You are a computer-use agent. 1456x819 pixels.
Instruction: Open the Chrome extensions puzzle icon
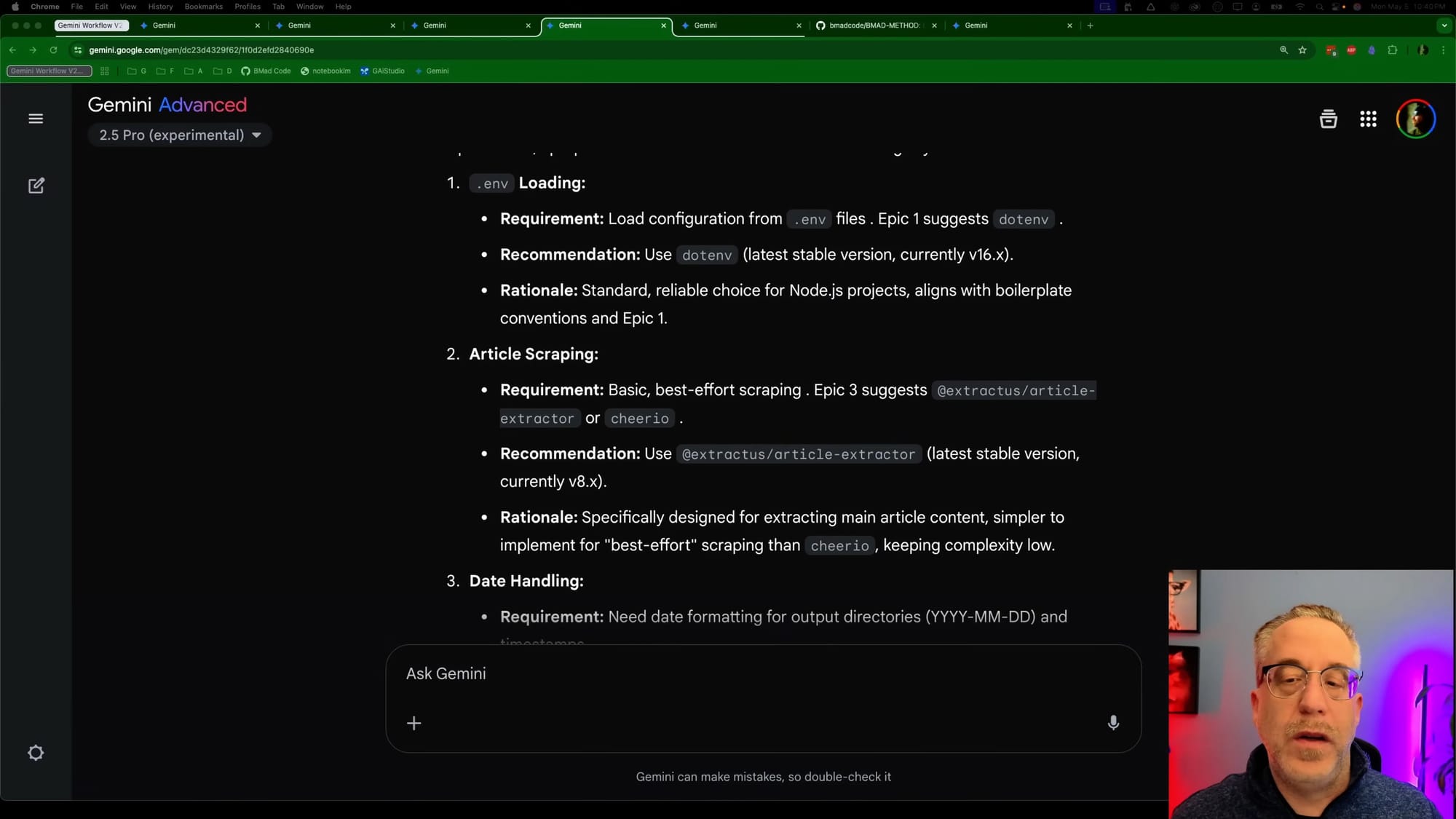tap(1392, 50)
